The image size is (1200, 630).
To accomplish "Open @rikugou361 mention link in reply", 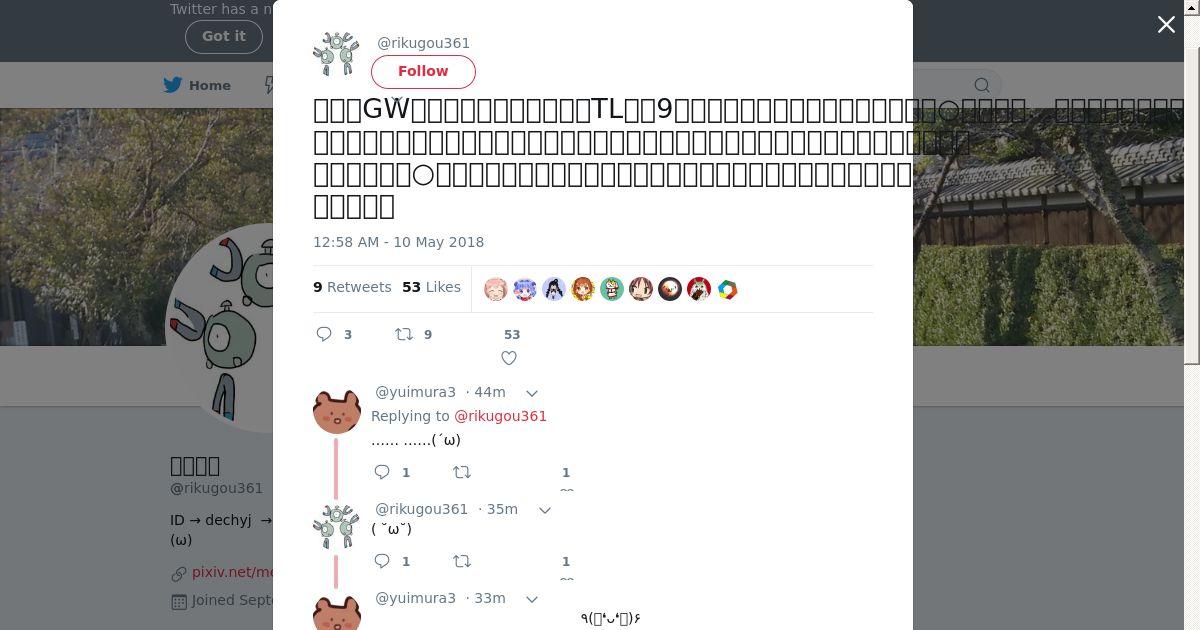I will click(x=500, y=416).
